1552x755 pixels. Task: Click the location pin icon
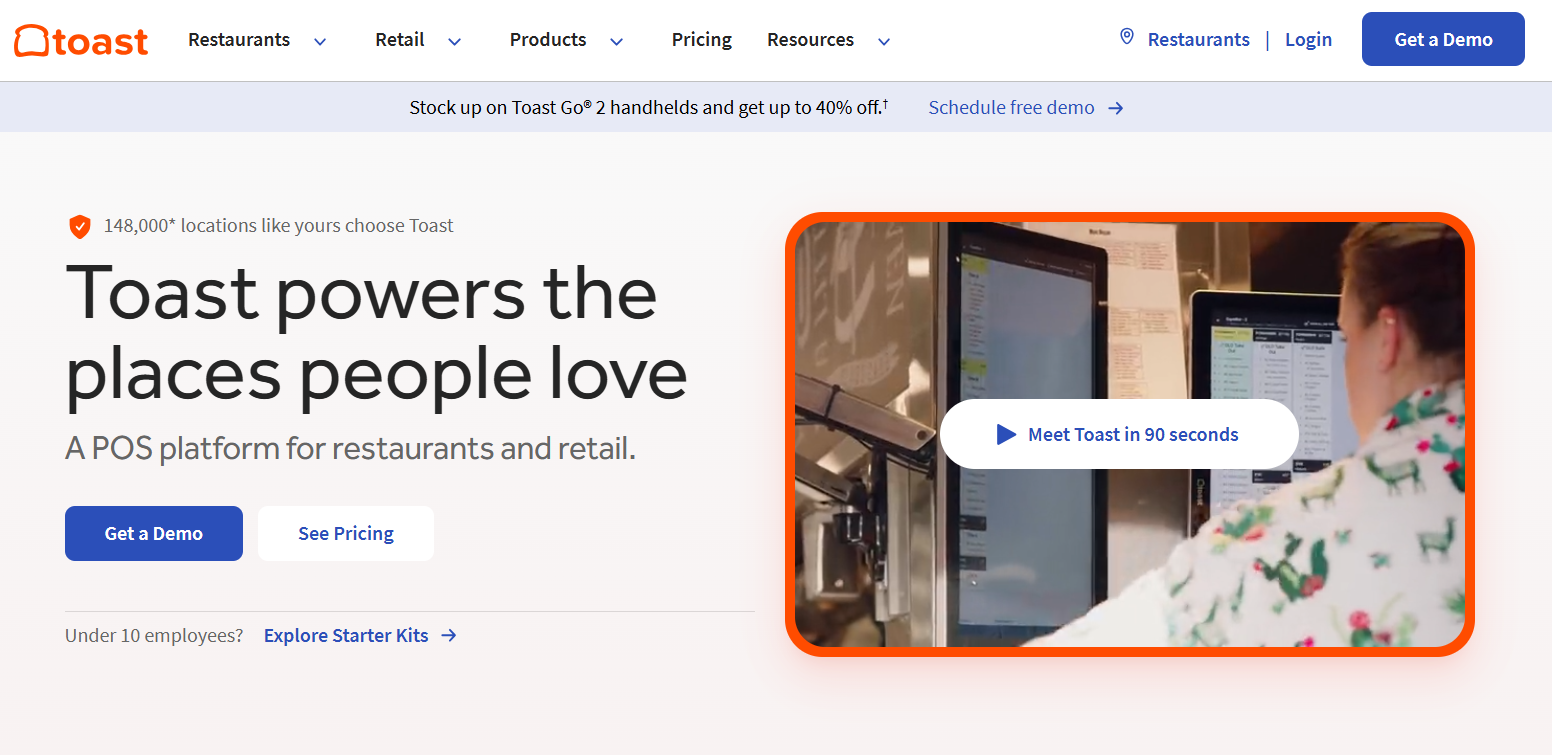1127,38
